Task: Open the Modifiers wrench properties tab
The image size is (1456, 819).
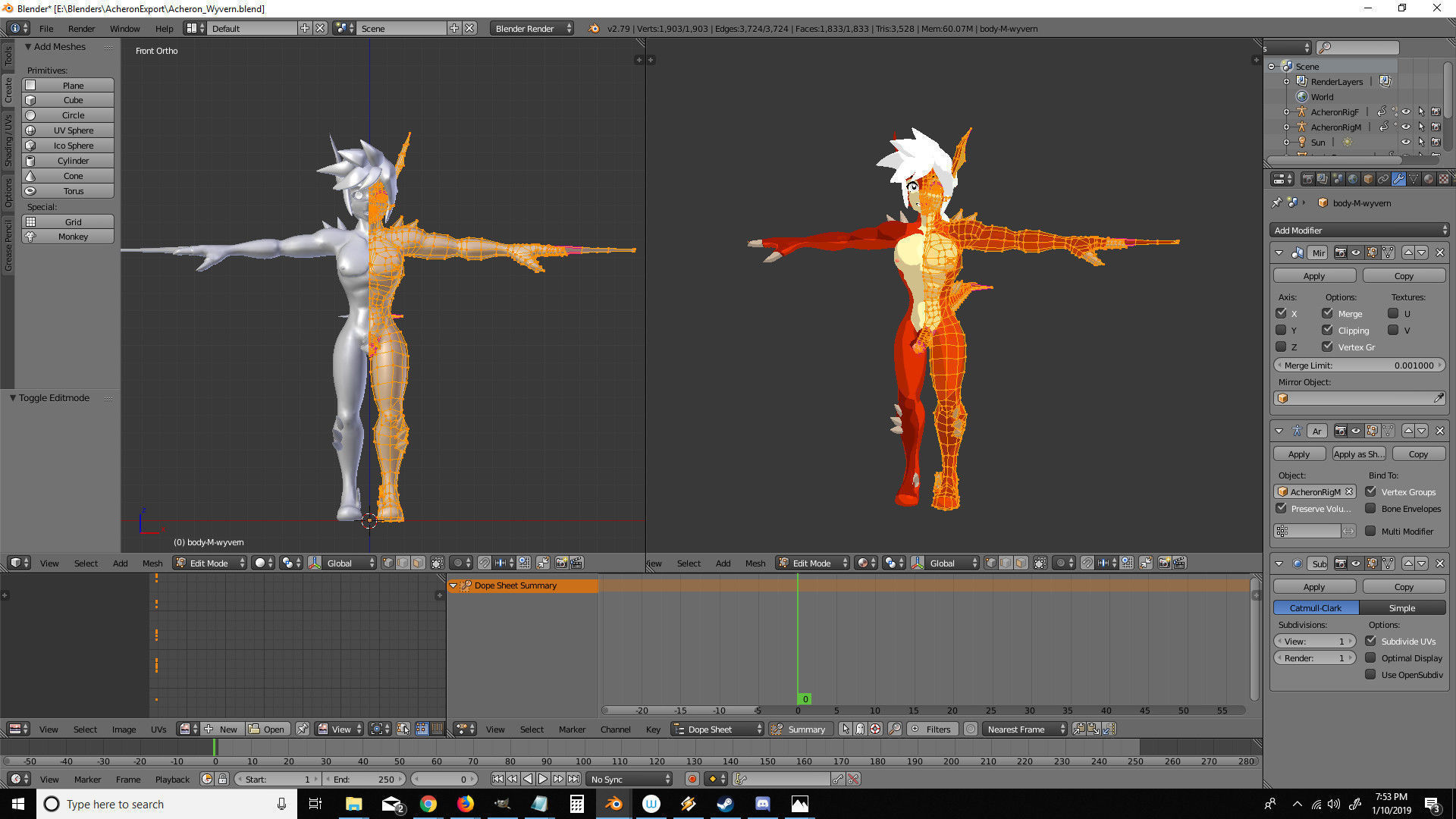Action: (x=1398, y=179)
